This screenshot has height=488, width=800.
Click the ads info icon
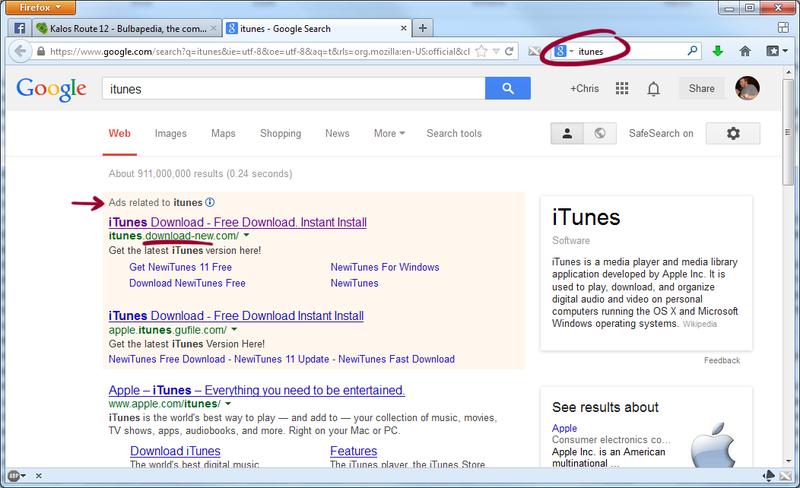(210, 202)
